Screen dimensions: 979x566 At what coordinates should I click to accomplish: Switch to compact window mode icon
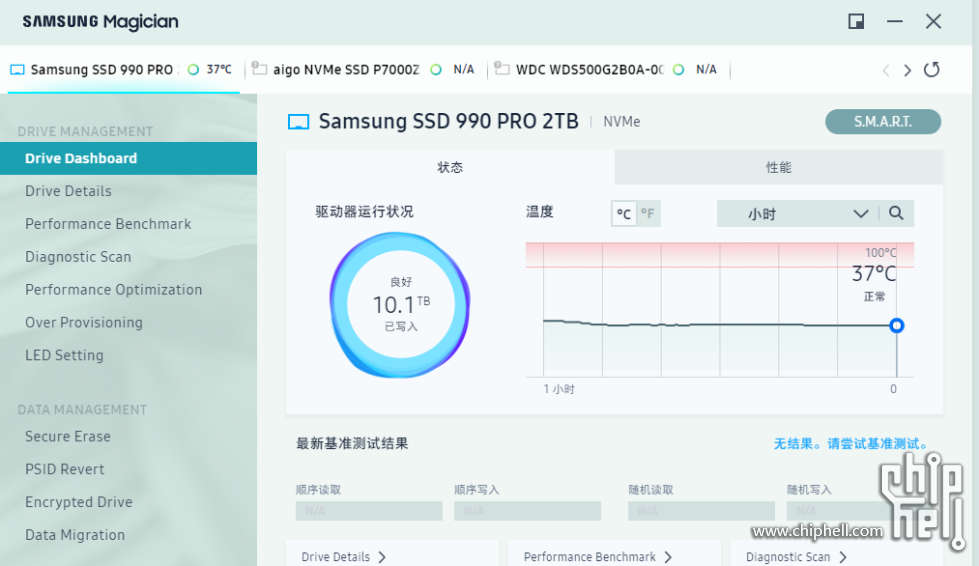(x=856, y=21)
